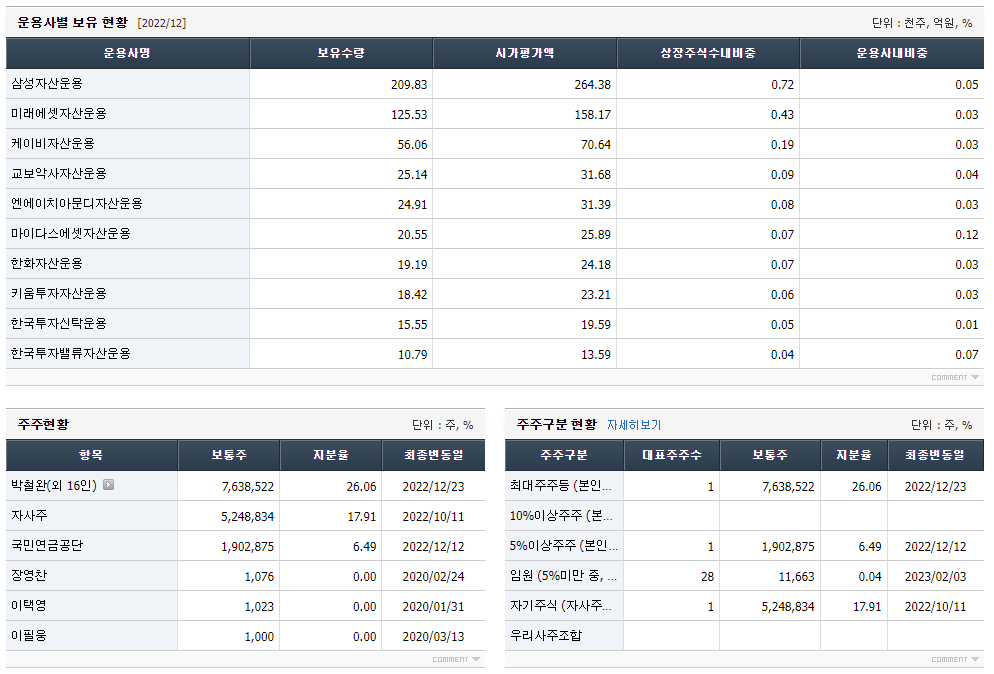Click 마이다스에셋자산운용 ratio 0.12
Viewport: 994px width, 674px height.
[x=967, y=235]
